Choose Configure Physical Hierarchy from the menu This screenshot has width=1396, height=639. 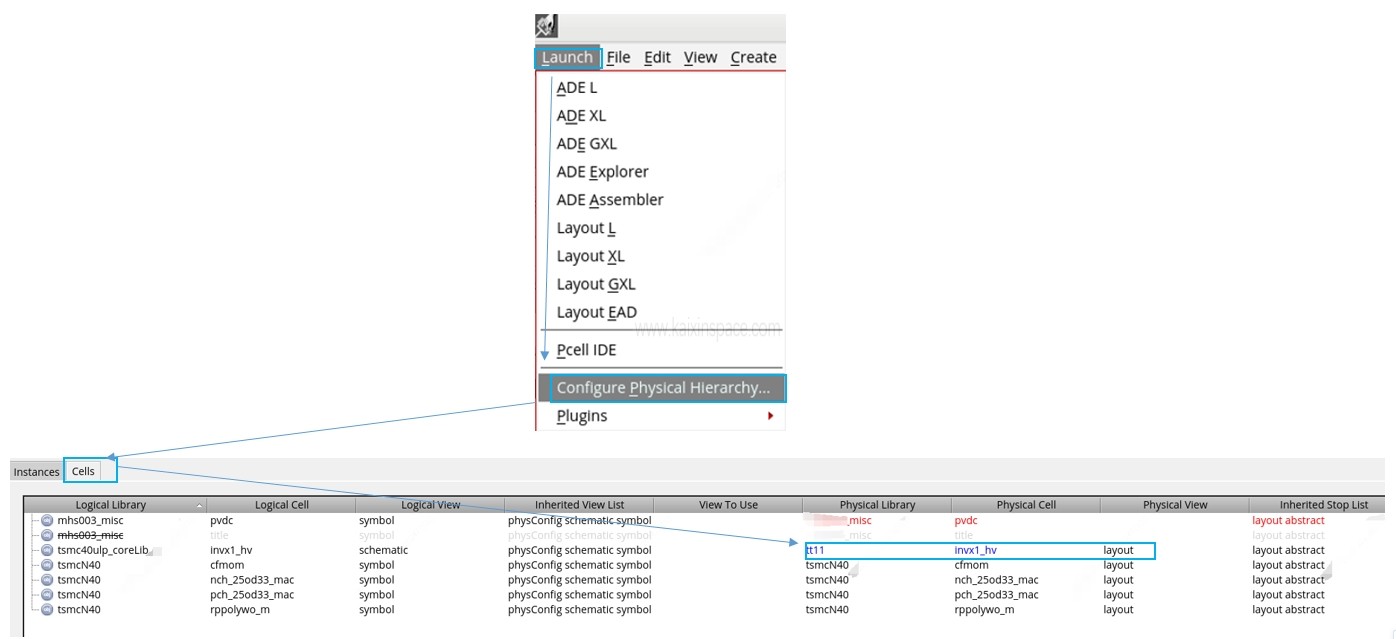tap(663, 388)
